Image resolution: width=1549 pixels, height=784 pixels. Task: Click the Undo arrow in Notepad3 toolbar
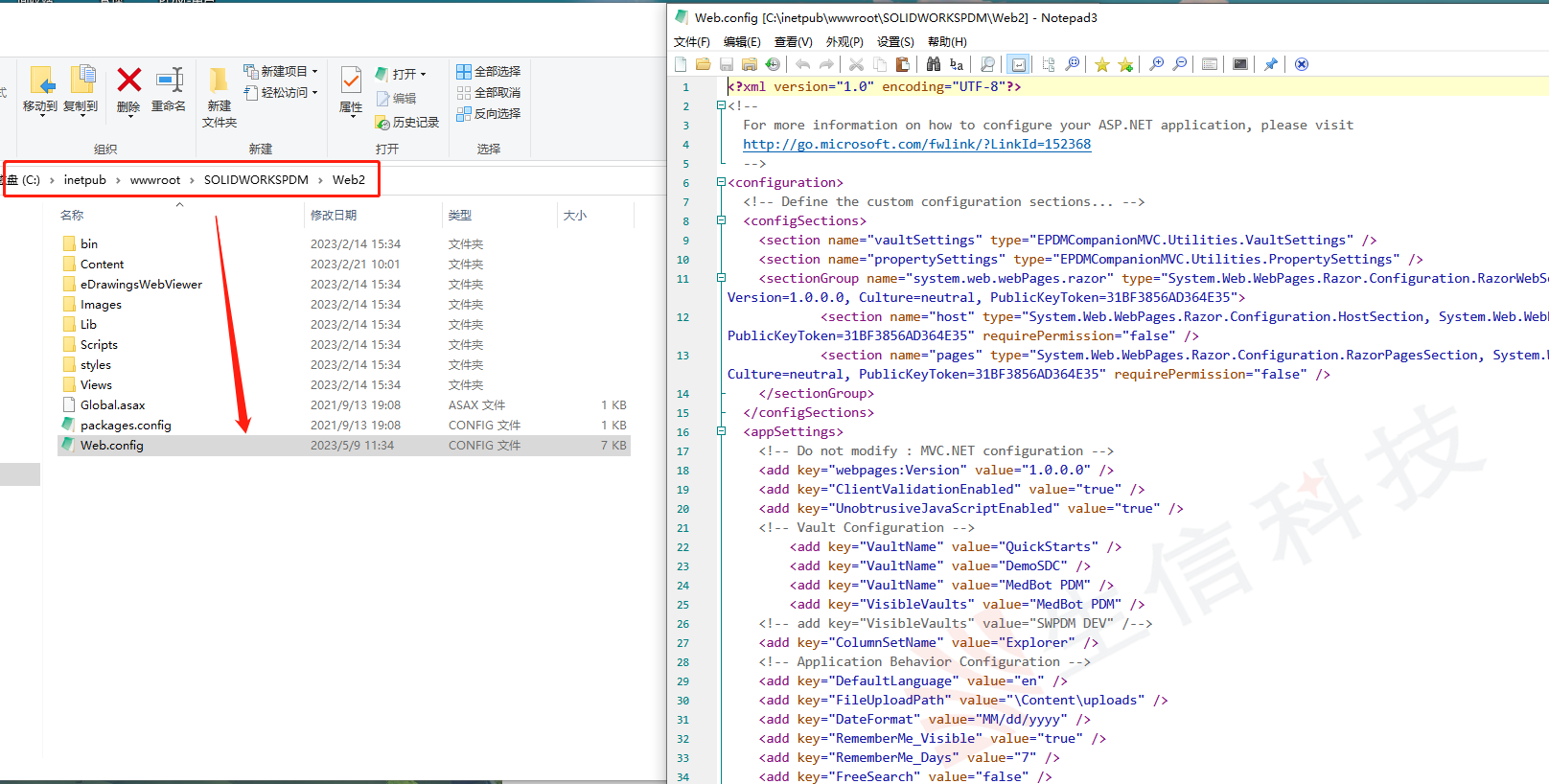(x=802, y=64)
